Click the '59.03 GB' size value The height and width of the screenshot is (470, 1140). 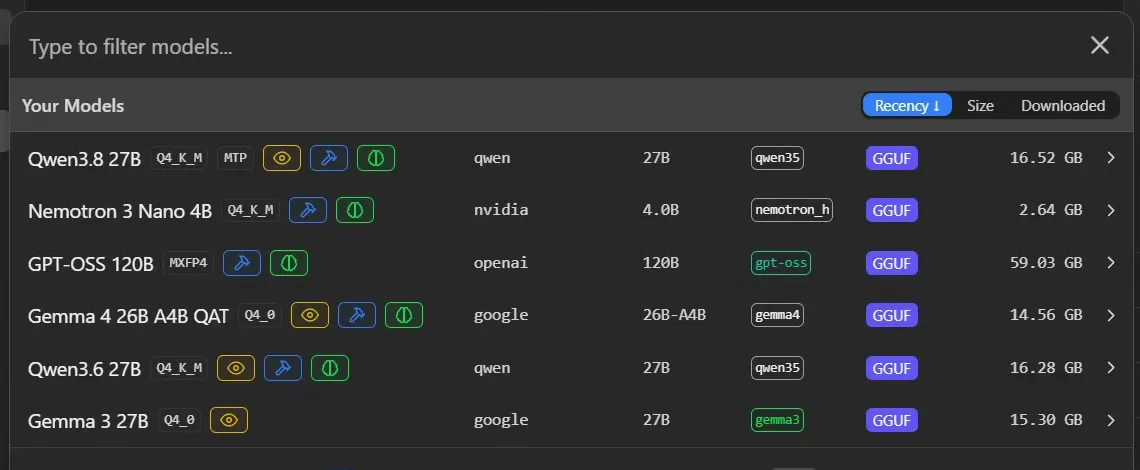(1046, 263)
